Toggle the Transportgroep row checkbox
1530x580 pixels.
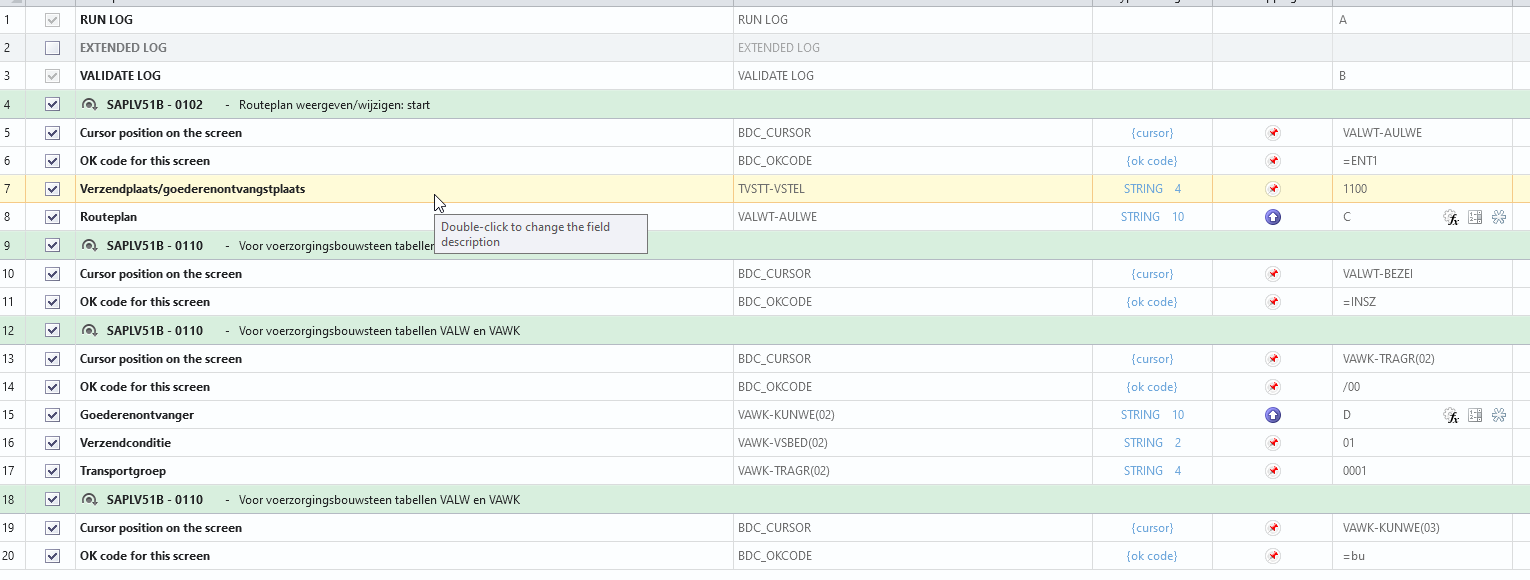click(x=53, y=471)
